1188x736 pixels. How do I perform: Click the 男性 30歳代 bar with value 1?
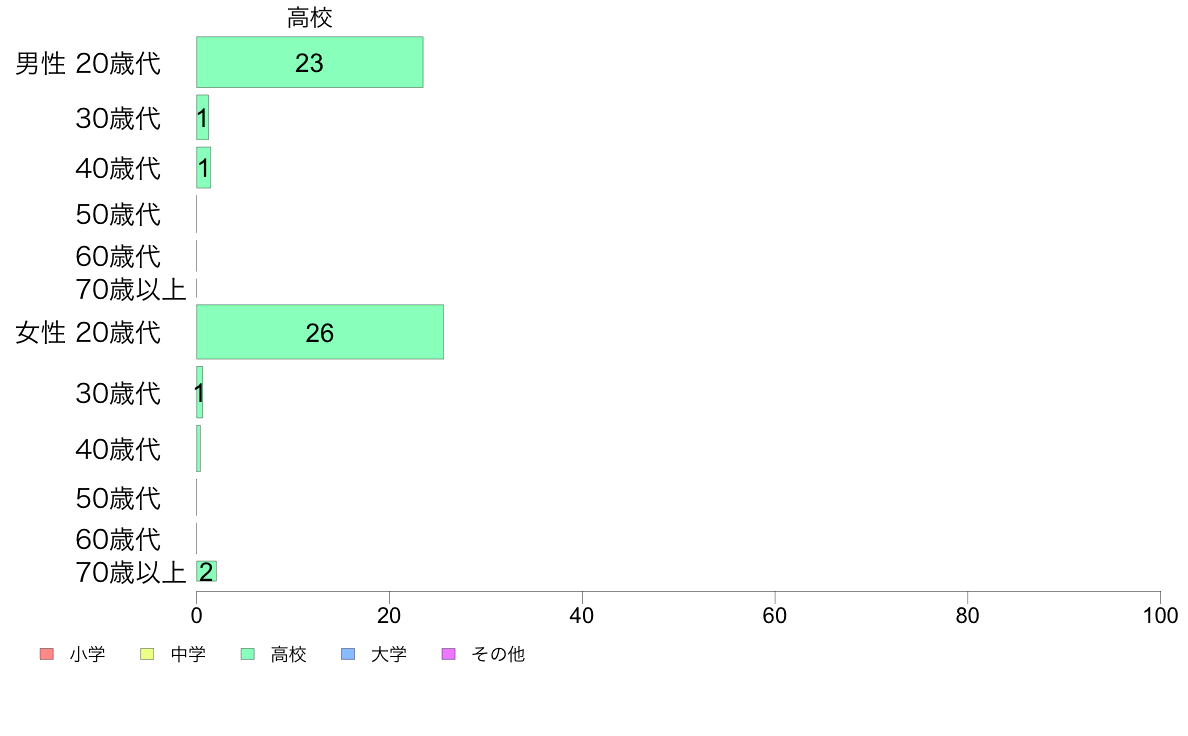coord(202,117)
